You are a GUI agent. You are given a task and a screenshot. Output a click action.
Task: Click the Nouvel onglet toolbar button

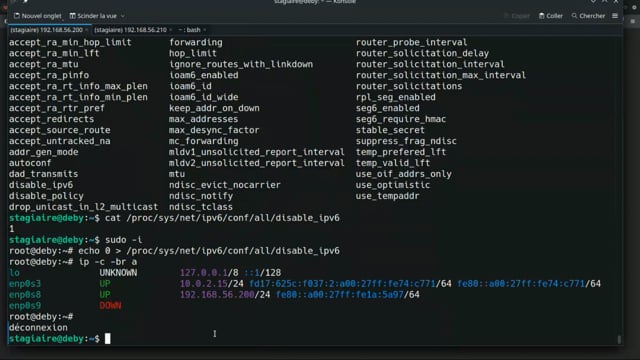click(38, 16)
